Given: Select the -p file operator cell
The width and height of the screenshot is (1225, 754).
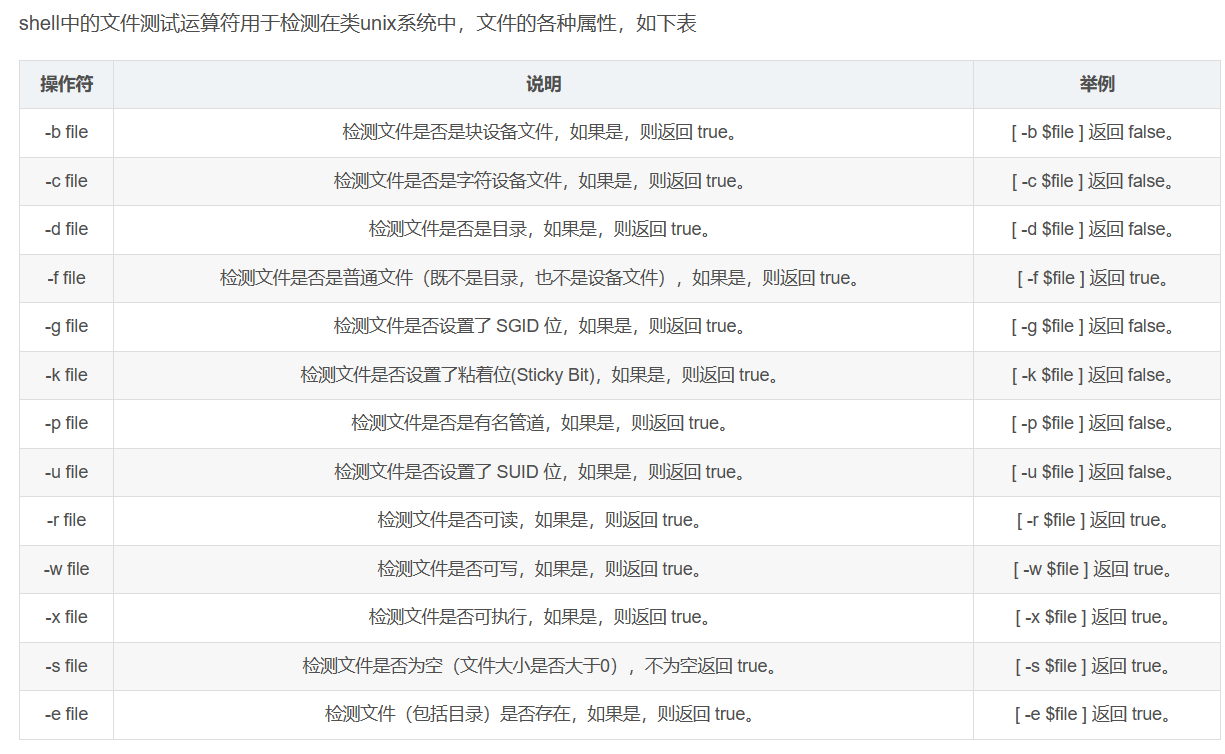Looking at the screenshot, I should [66, 423].
